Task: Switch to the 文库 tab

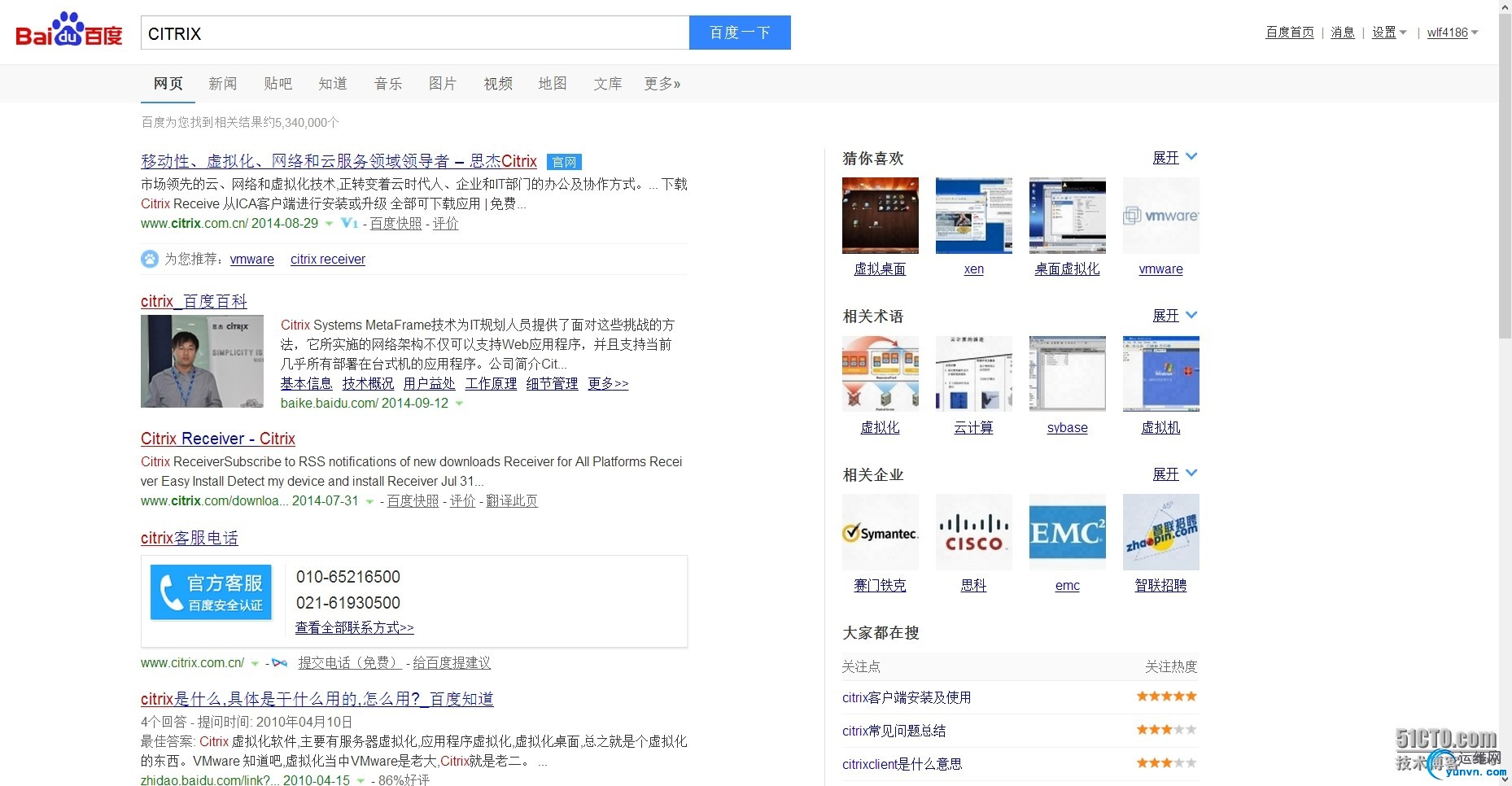Action: [608, 83]
